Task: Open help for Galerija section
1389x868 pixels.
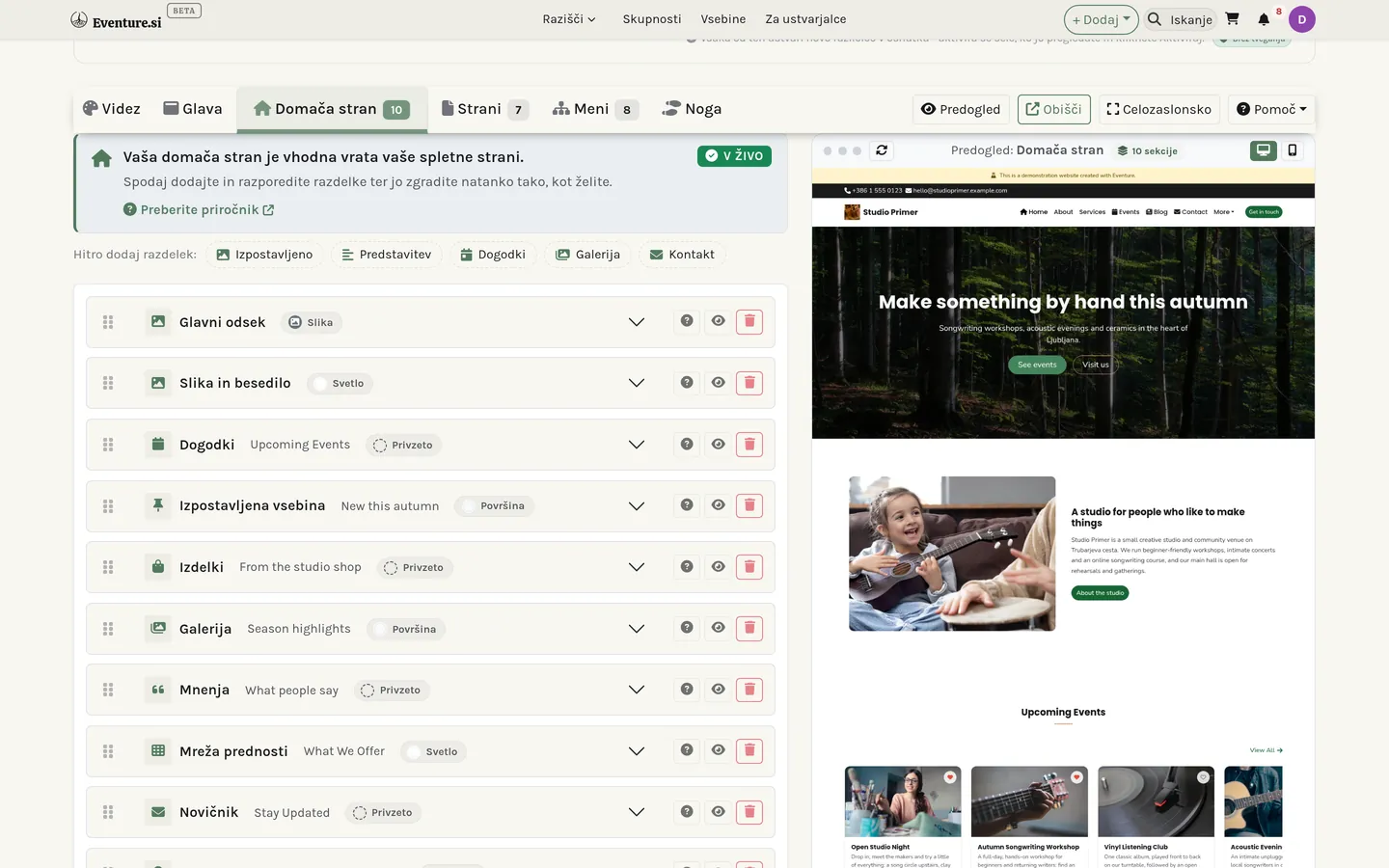Action: tap(687, 628)
